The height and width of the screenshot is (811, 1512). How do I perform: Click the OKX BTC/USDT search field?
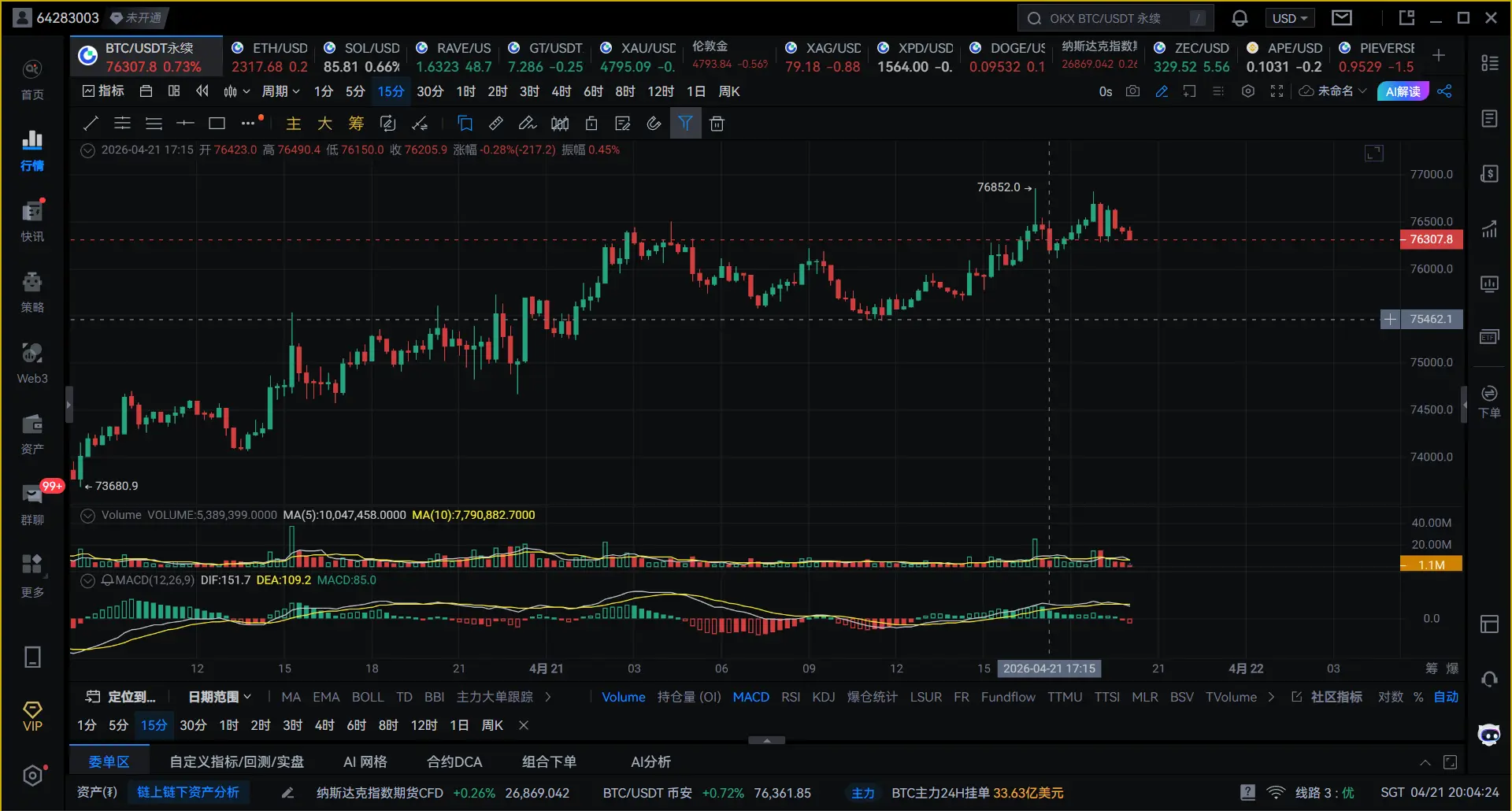point(1115,18)
